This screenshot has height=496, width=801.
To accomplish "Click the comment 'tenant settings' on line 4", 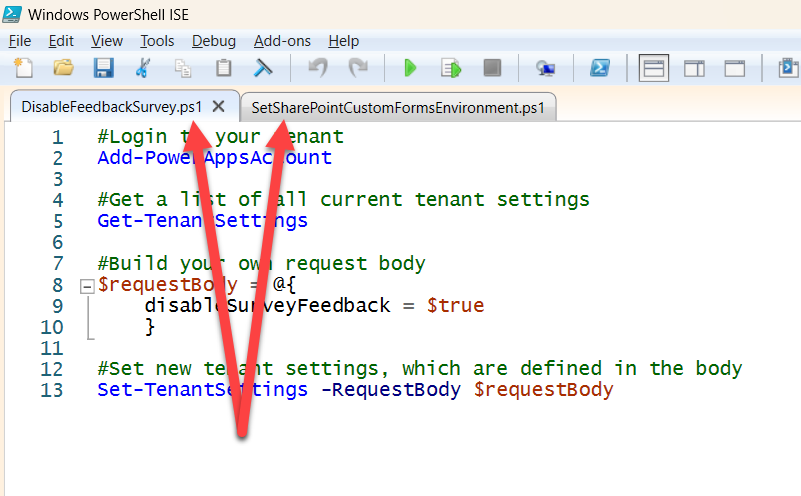I will [502, 200].
